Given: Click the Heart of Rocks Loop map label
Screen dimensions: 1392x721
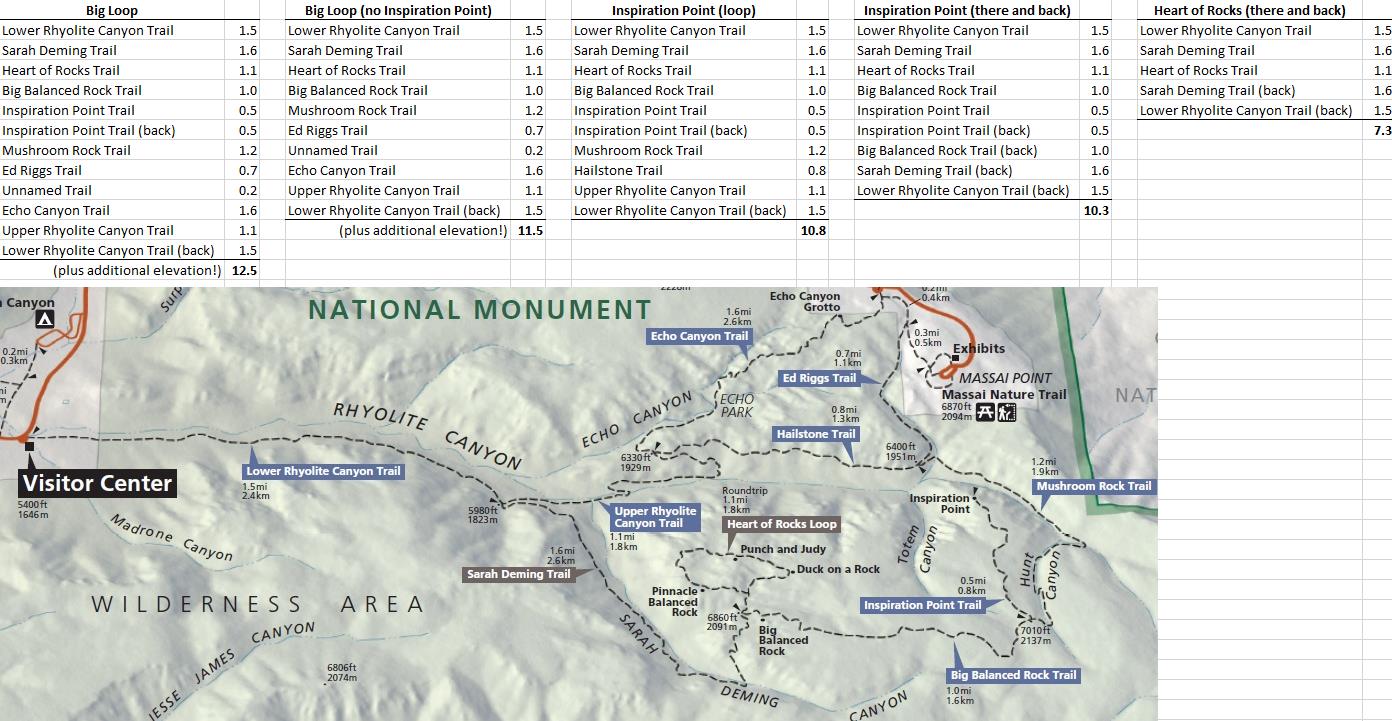Looking at the screenshot, I should pyautogui.click(x=781, y=524).
